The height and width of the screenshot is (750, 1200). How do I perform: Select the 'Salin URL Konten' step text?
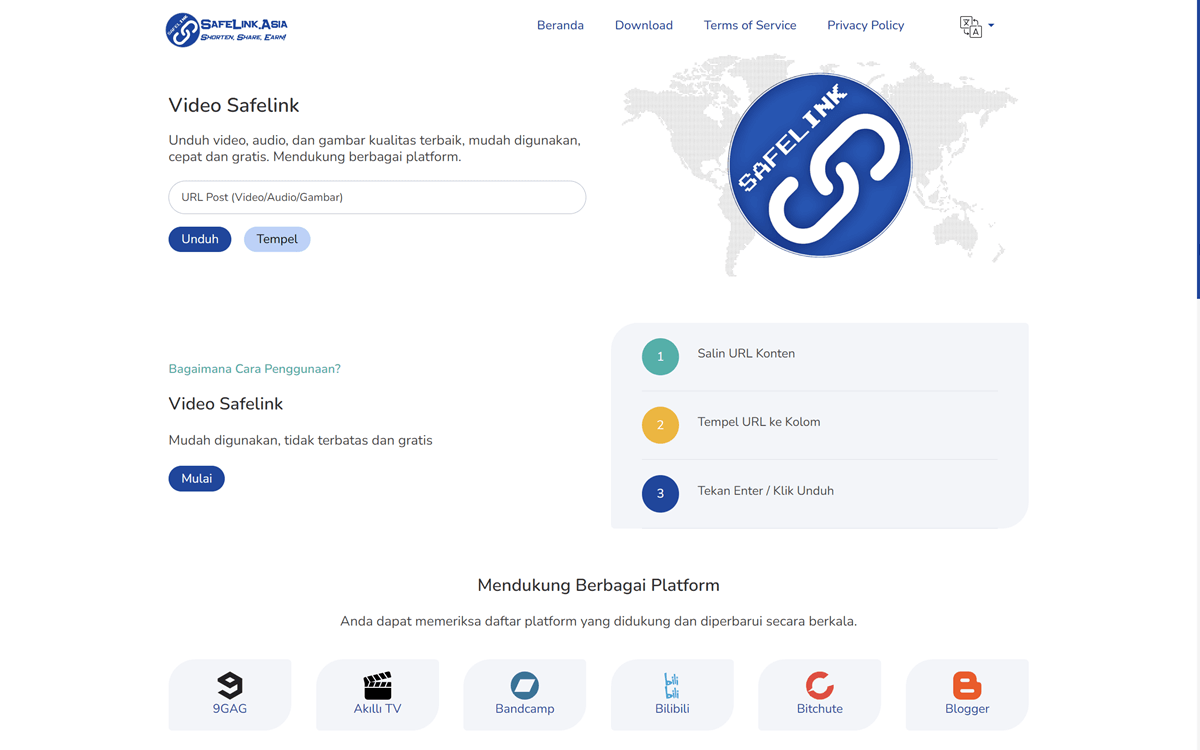point(746,353)
